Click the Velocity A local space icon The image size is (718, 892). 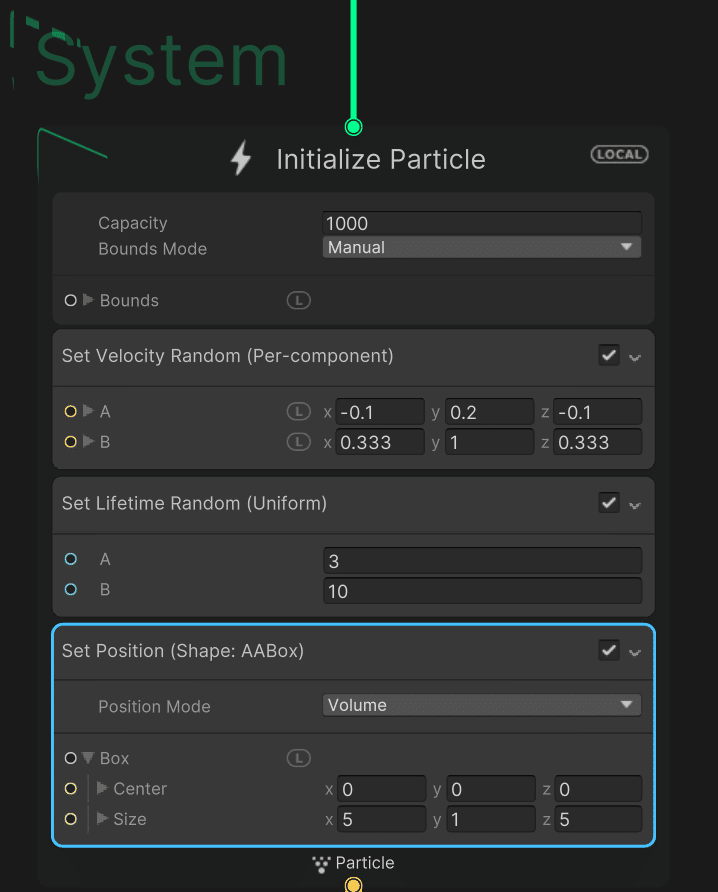point(298,411)
